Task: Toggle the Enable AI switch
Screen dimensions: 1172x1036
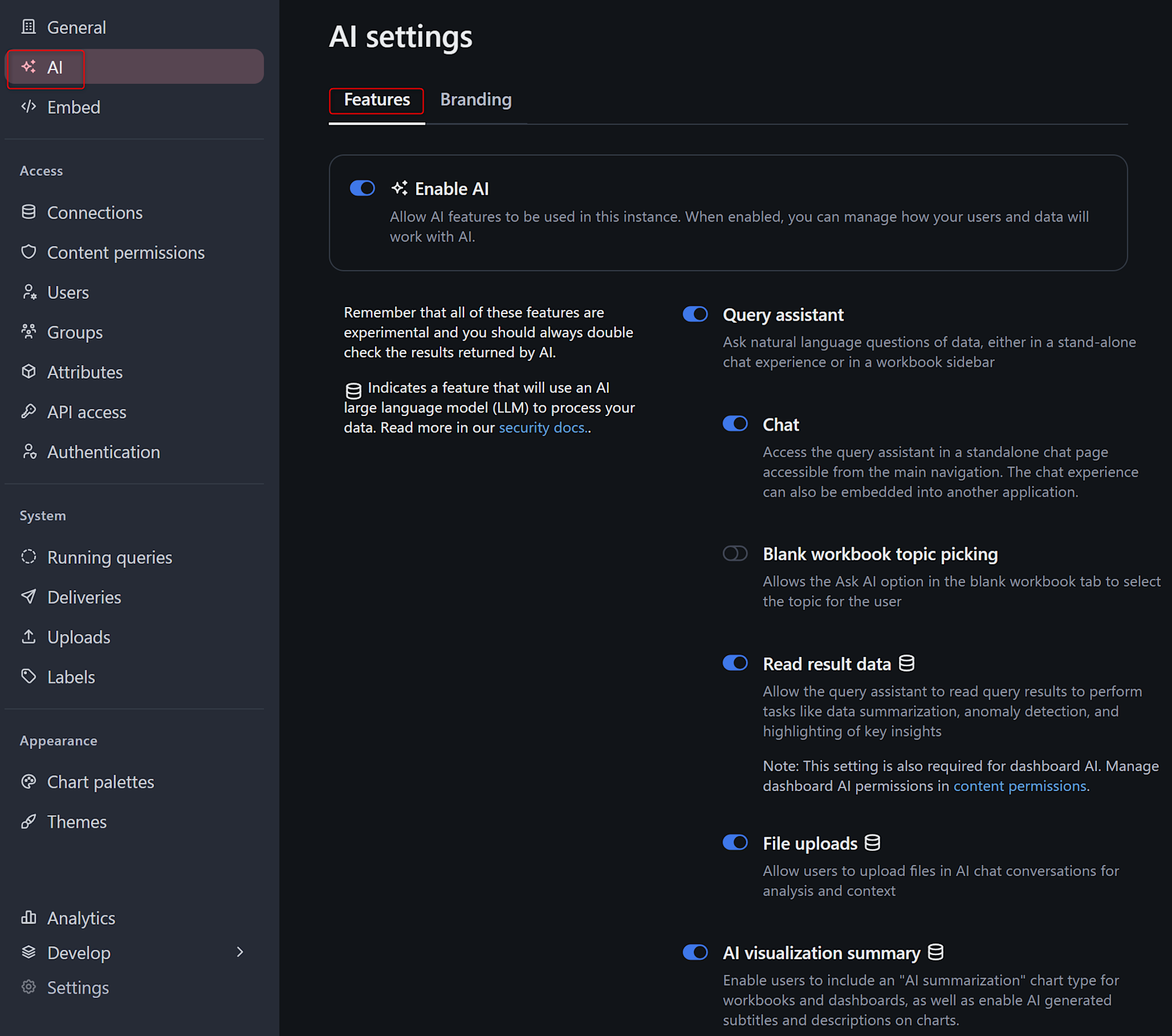Action: click(362, 188)
